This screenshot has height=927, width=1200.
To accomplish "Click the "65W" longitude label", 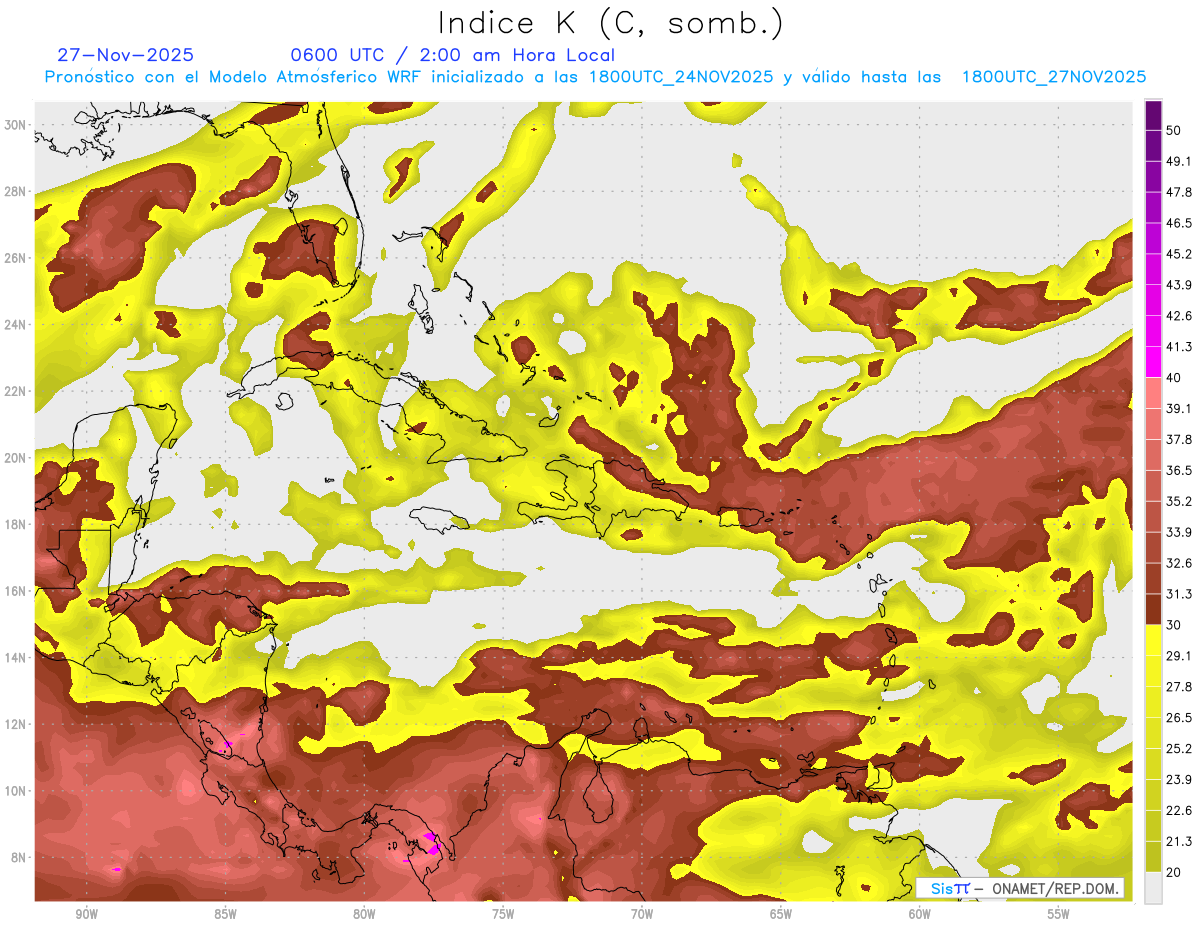I will (781, 914).
